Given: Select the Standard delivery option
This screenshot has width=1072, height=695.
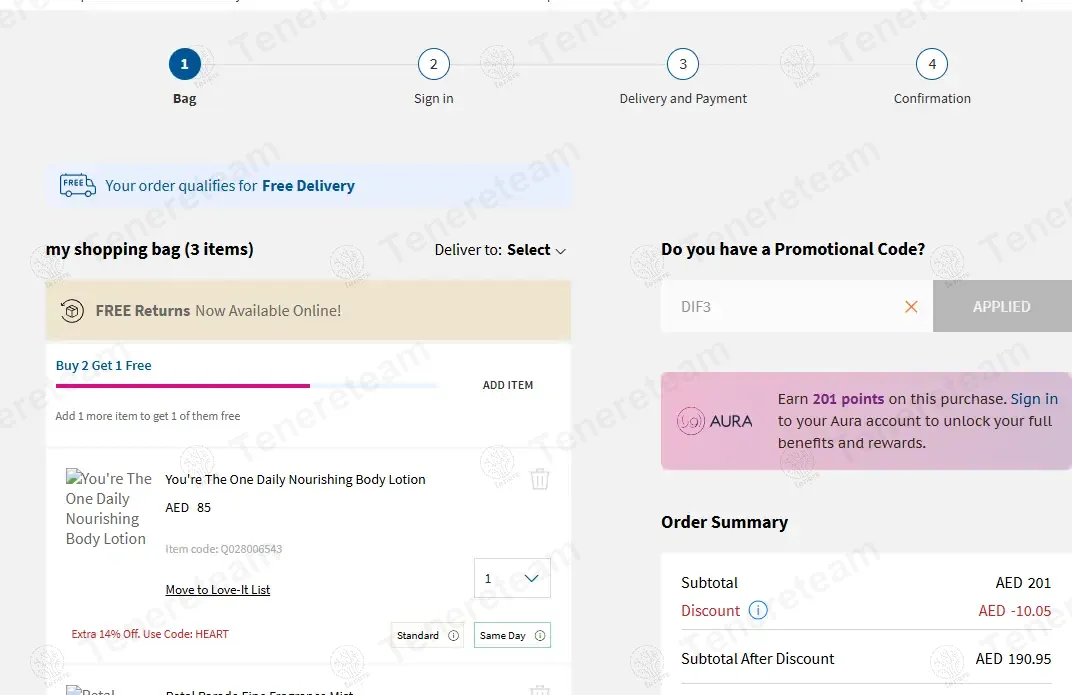Looking at the screenshot, I should [427, 636].
